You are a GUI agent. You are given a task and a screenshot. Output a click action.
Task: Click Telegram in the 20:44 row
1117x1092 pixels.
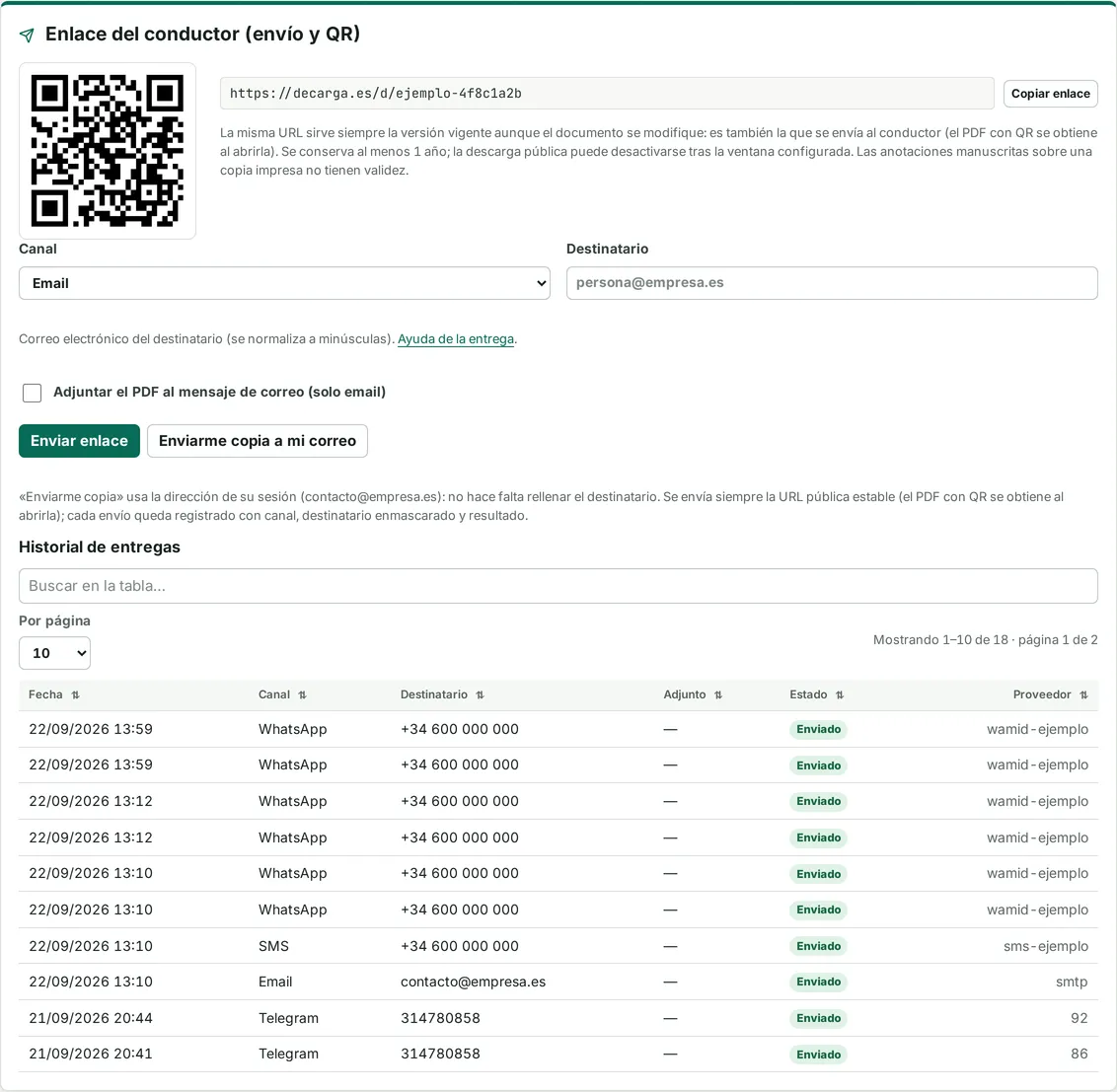point(288,1019)
